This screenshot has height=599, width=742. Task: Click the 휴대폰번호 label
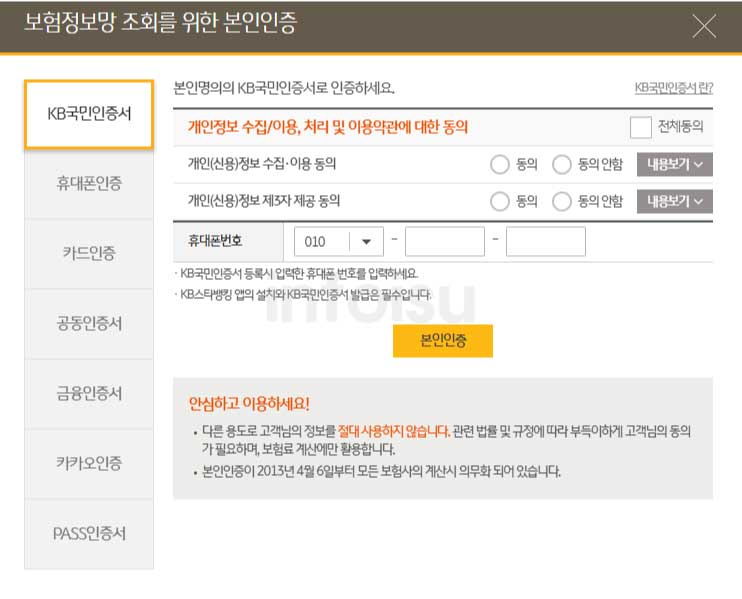(x=215, y=241)
